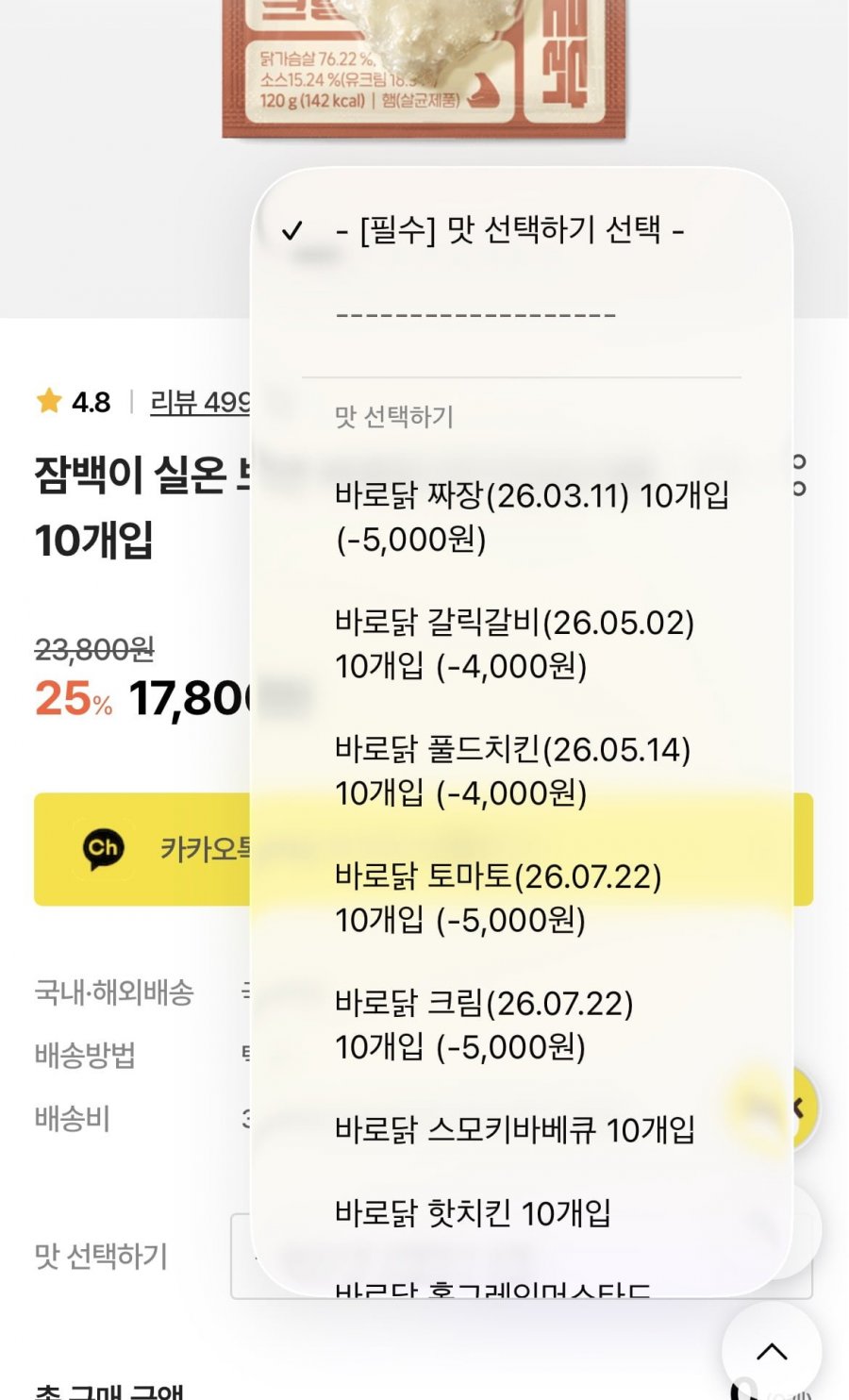Choose 바로닭 갈릭갈비(26.05.02) 10개입 option

(x=514, y=643)
